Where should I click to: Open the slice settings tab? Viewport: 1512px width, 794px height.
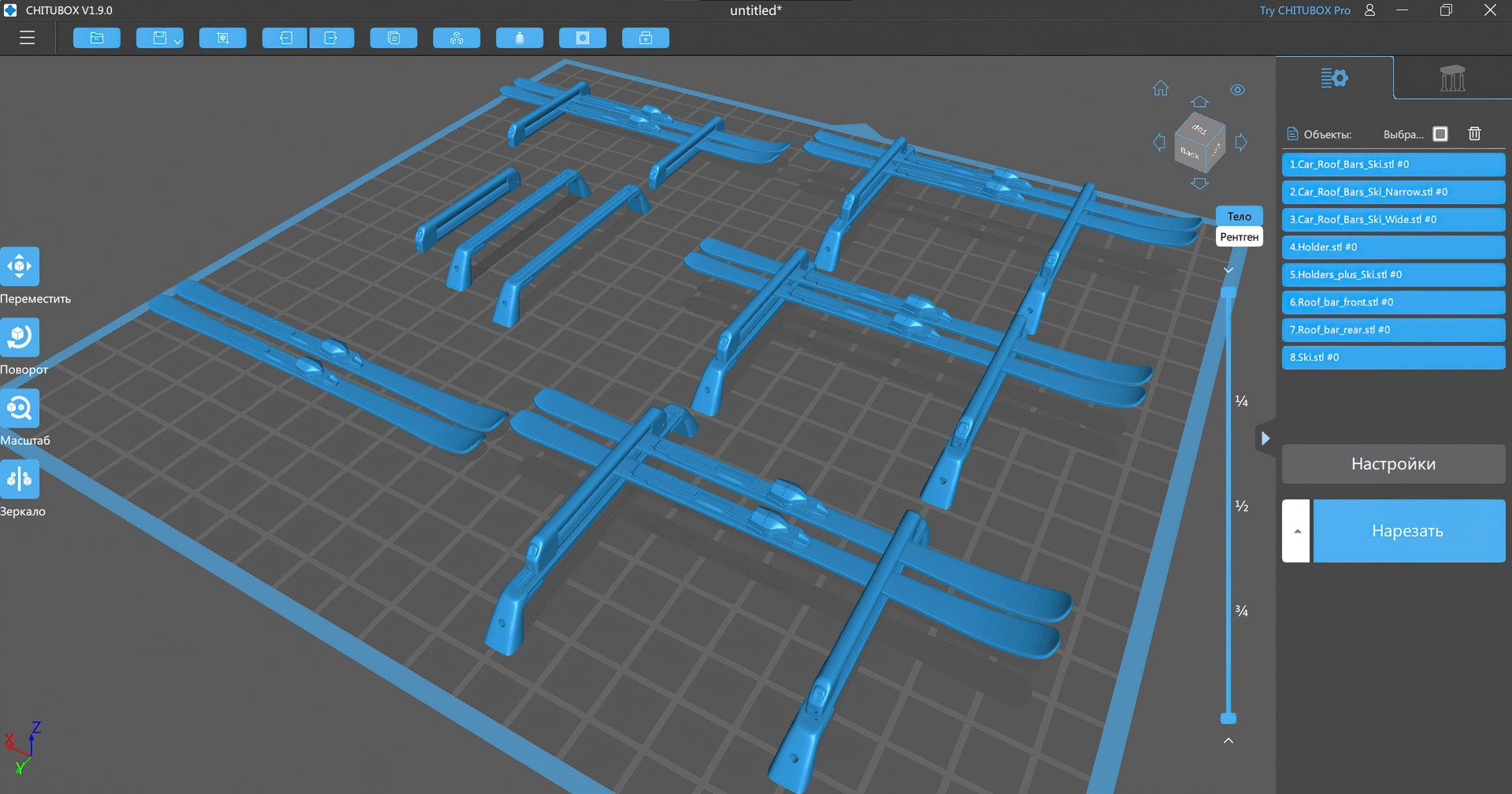[x=1334, y=78]
